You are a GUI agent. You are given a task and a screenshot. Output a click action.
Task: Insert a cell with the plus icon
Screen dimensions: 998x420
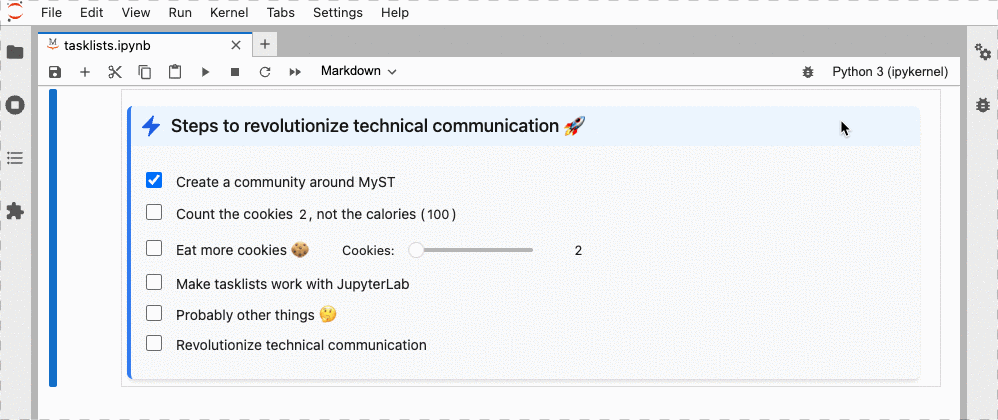pyautogui.click(x=85, y=72)
